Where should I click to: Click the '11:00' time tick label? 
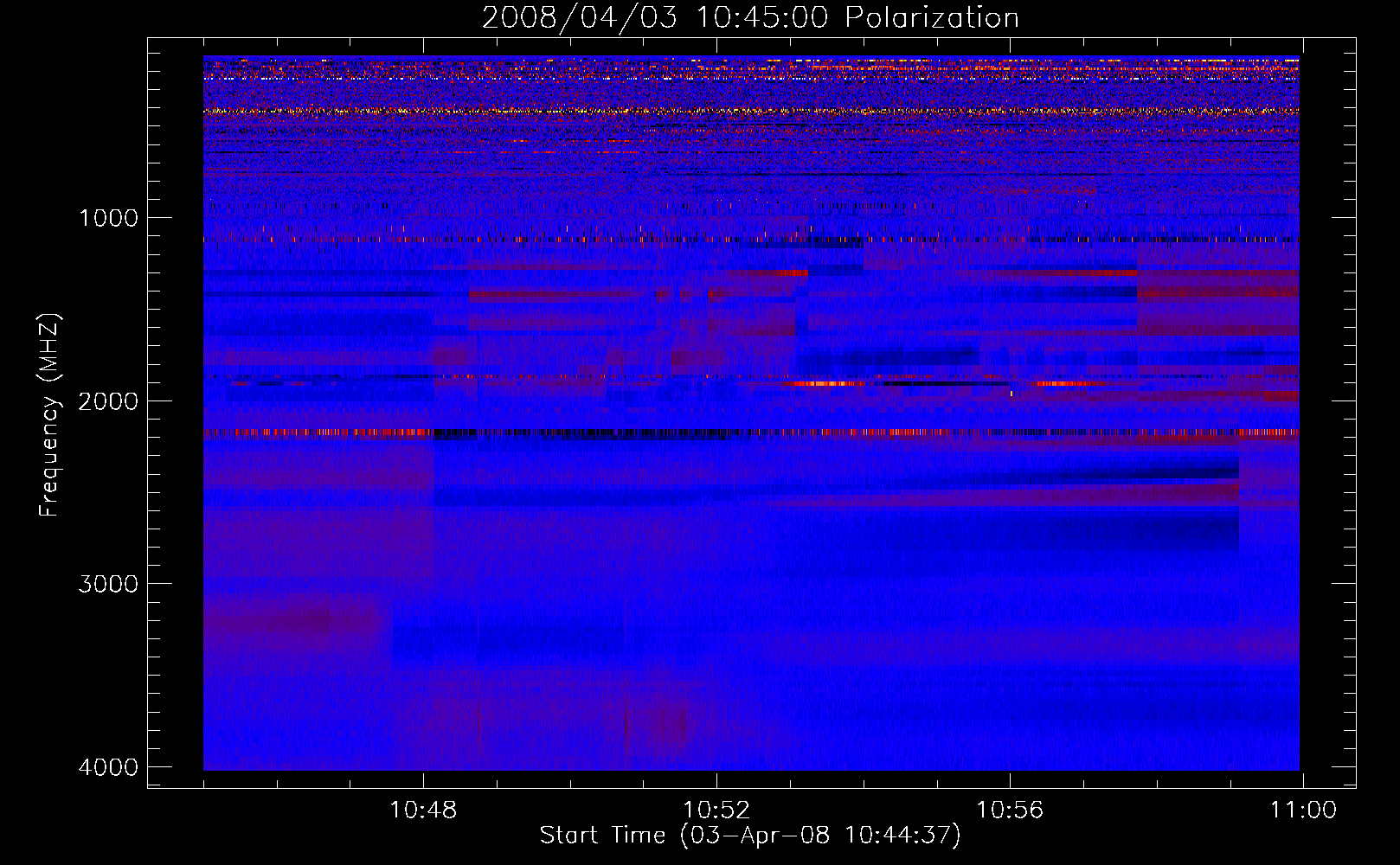tap(1303, 811)
